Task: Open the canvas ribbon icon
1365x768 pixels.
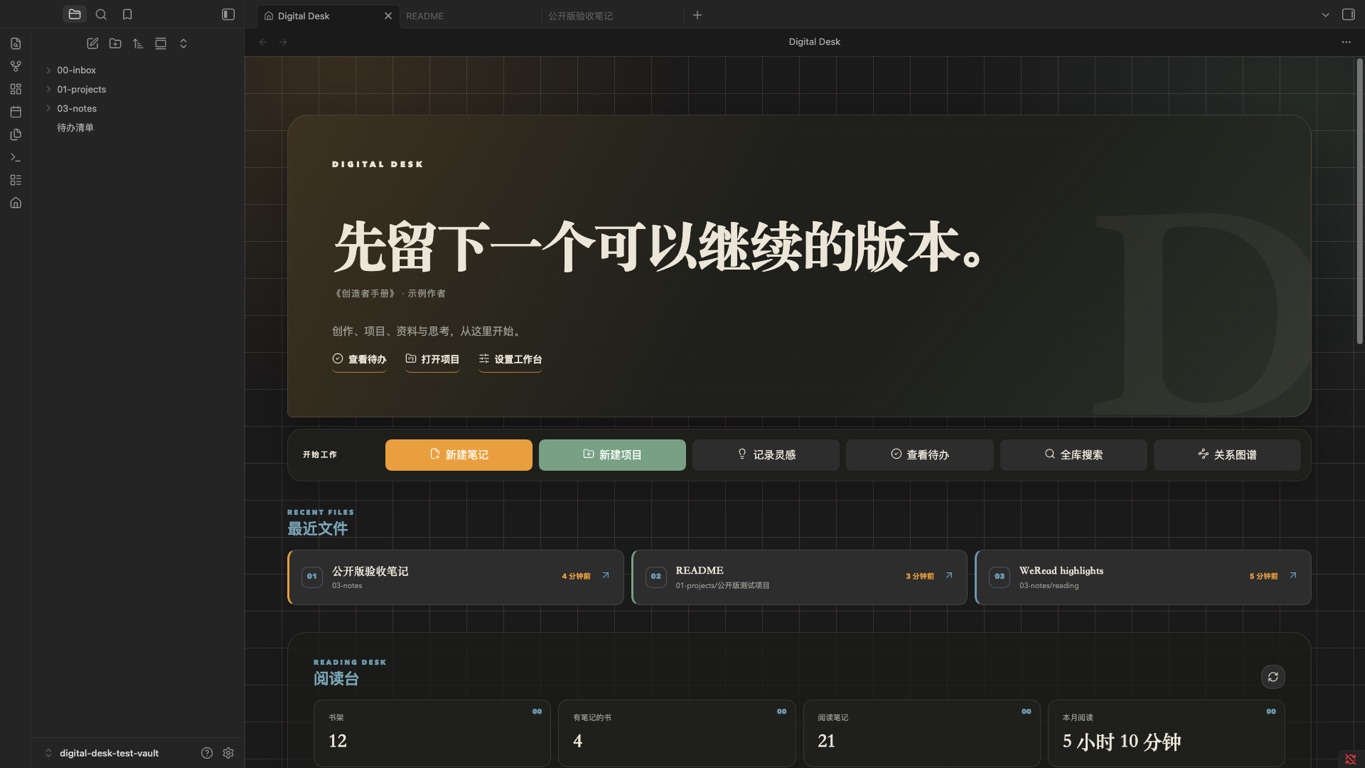Action: point(15,89)
